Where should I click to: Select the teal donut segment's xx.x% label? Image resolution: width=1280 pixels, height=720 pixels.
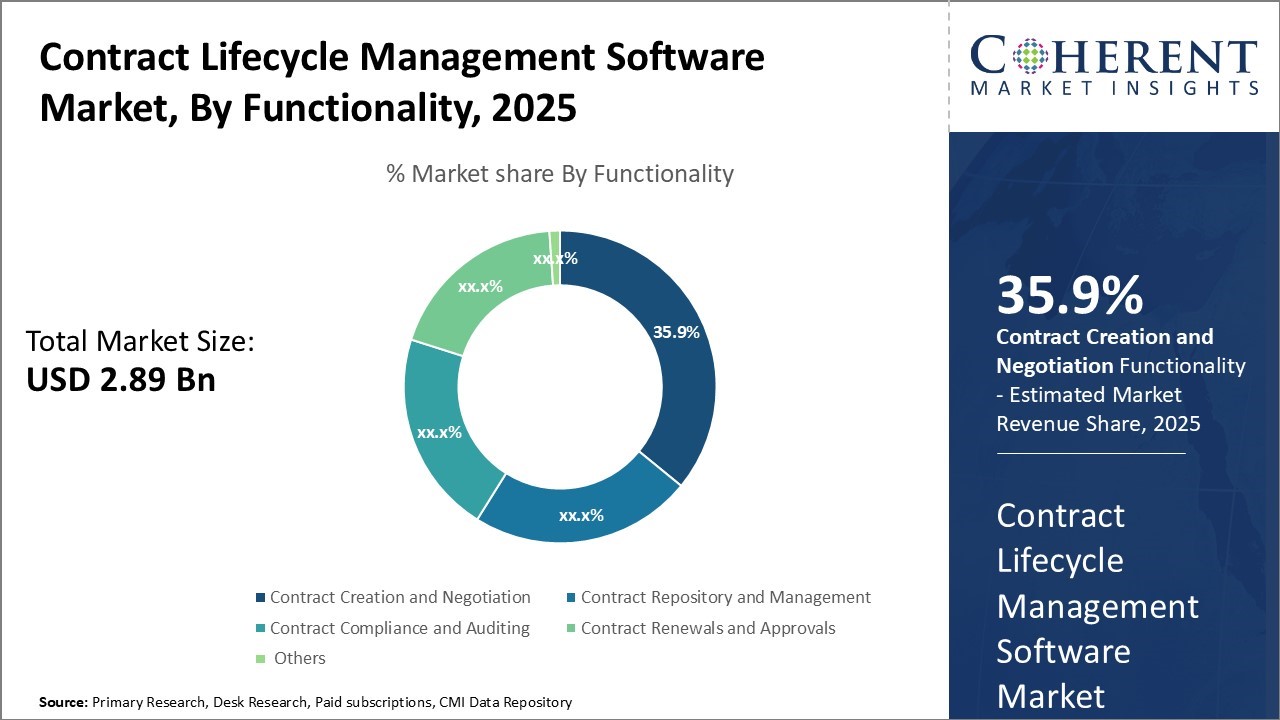[x=439, y=433]
